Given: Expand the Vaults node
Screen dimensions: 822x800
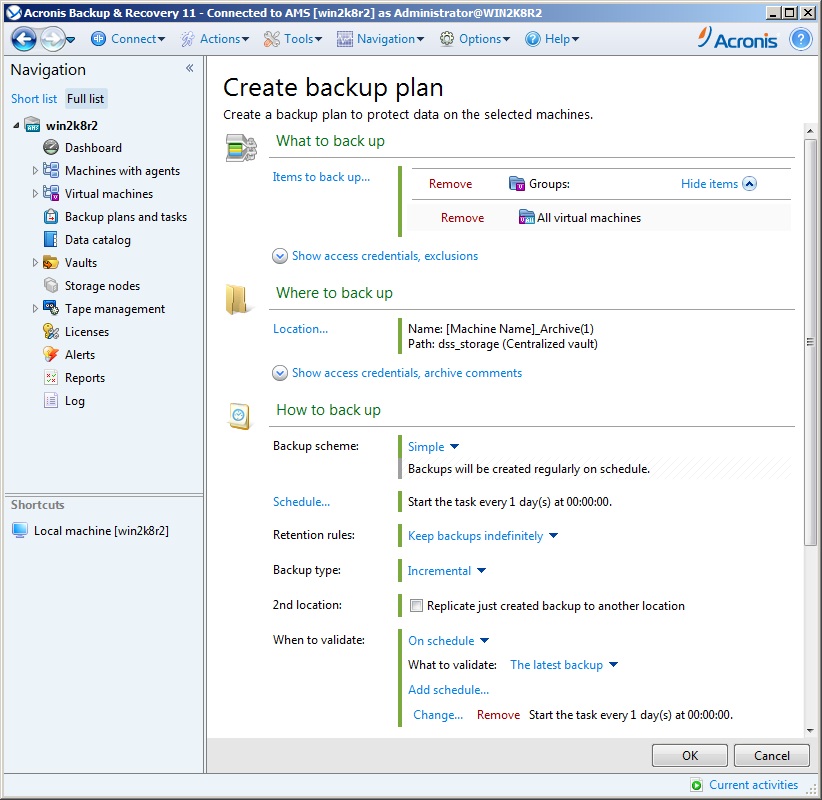Looking at the screenshot, I should [x=35, y=263].
